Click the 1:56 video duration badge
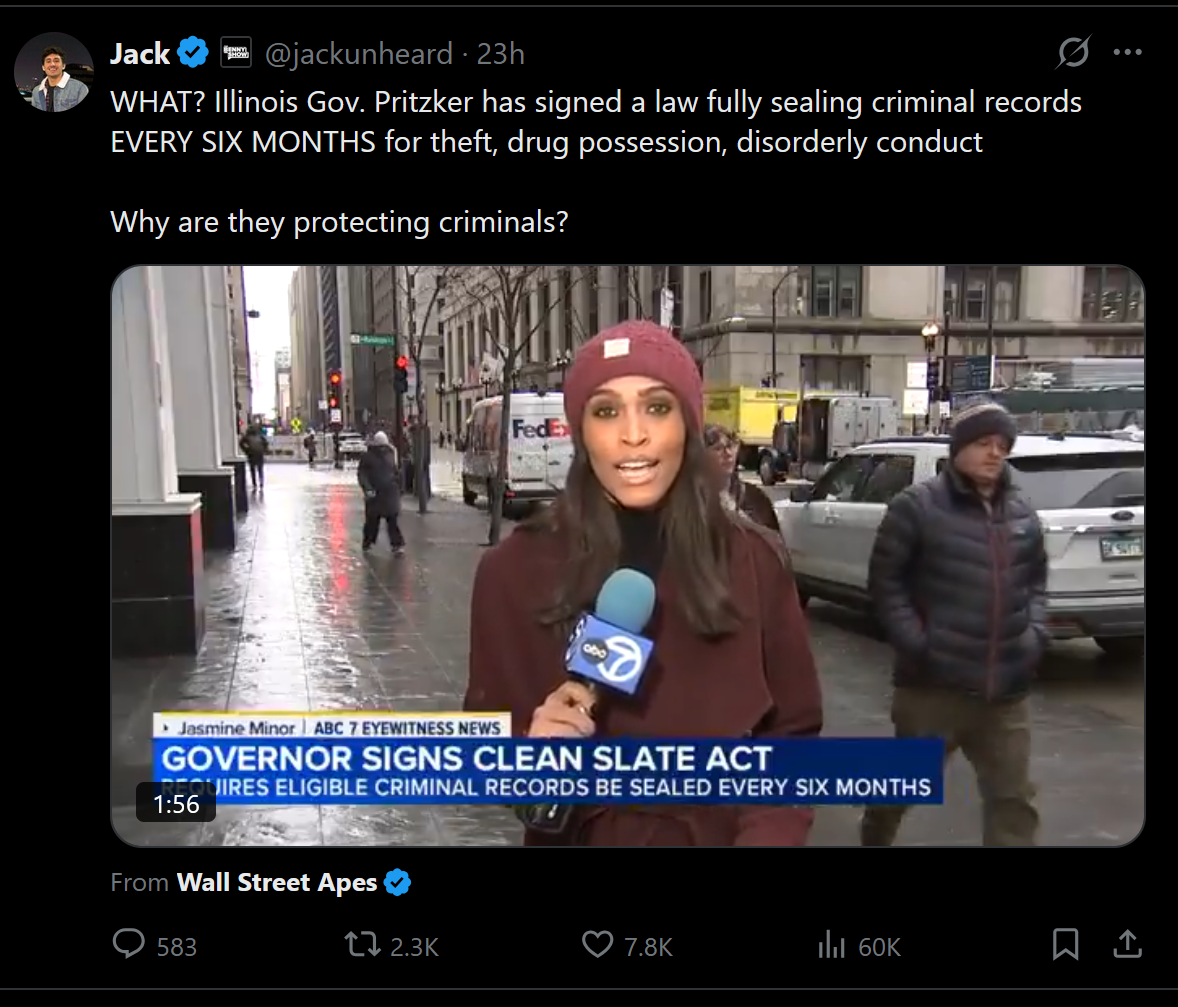Image resolution: width=1178 pixels, height=1007 pixels. [176, 804]
